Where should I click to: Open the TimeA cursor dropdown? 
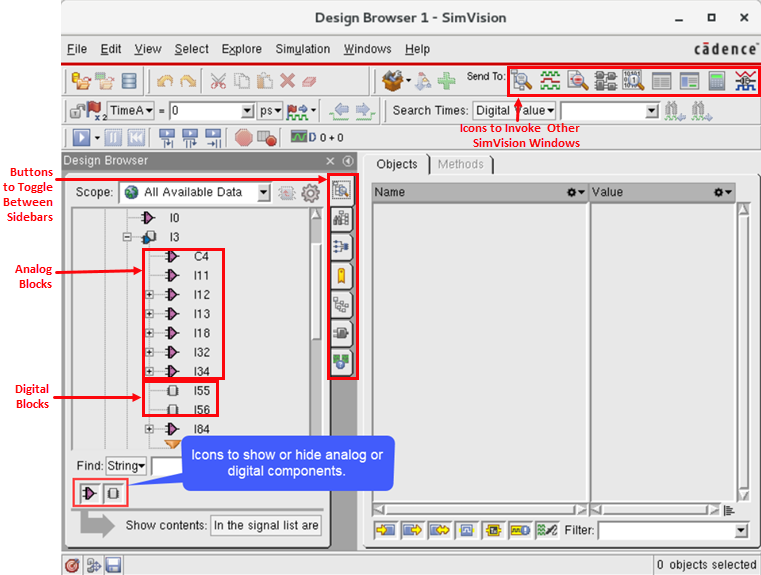point(131,111)
